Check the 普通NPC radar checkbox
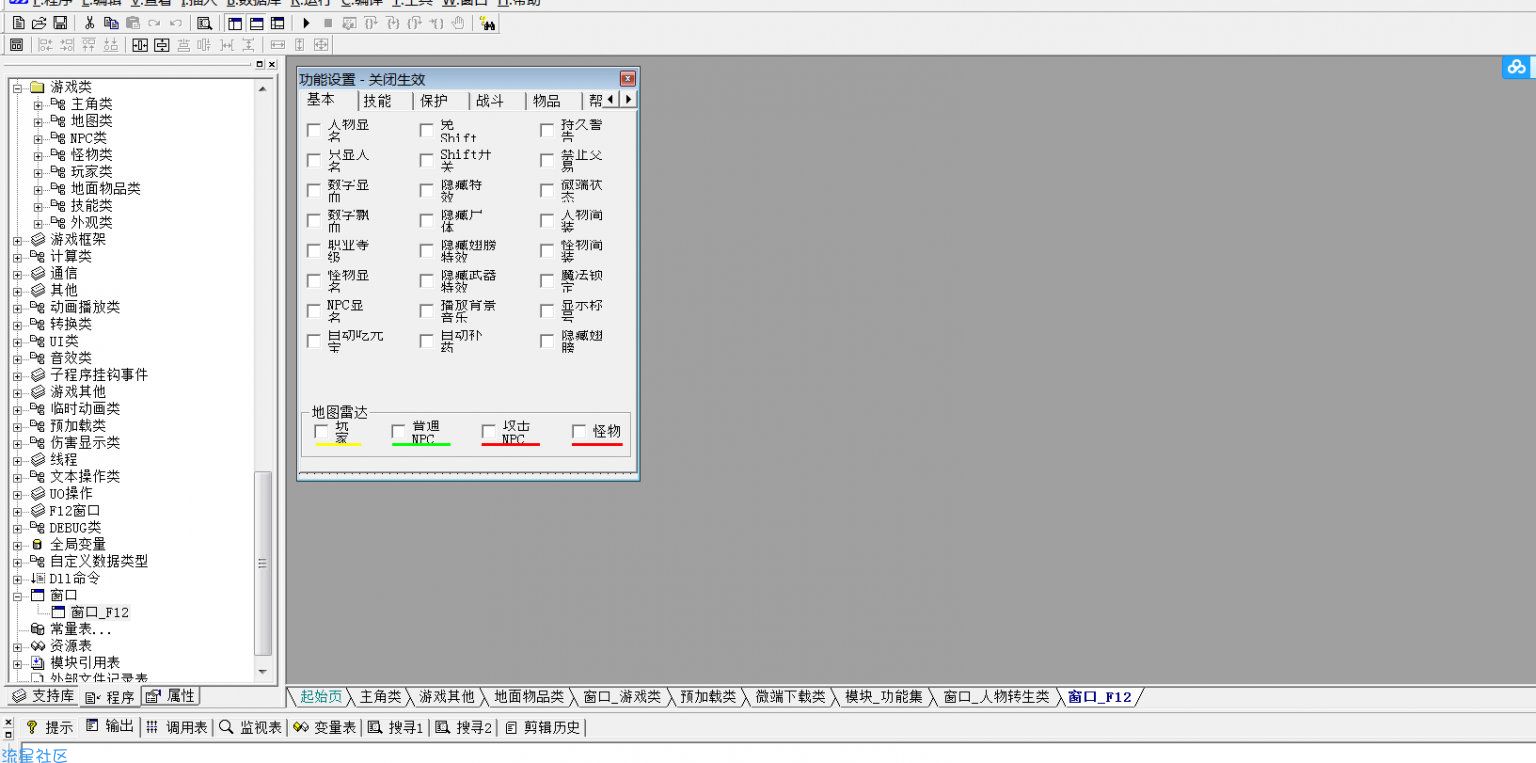The image size is (1536, 763). click(399, 431)
